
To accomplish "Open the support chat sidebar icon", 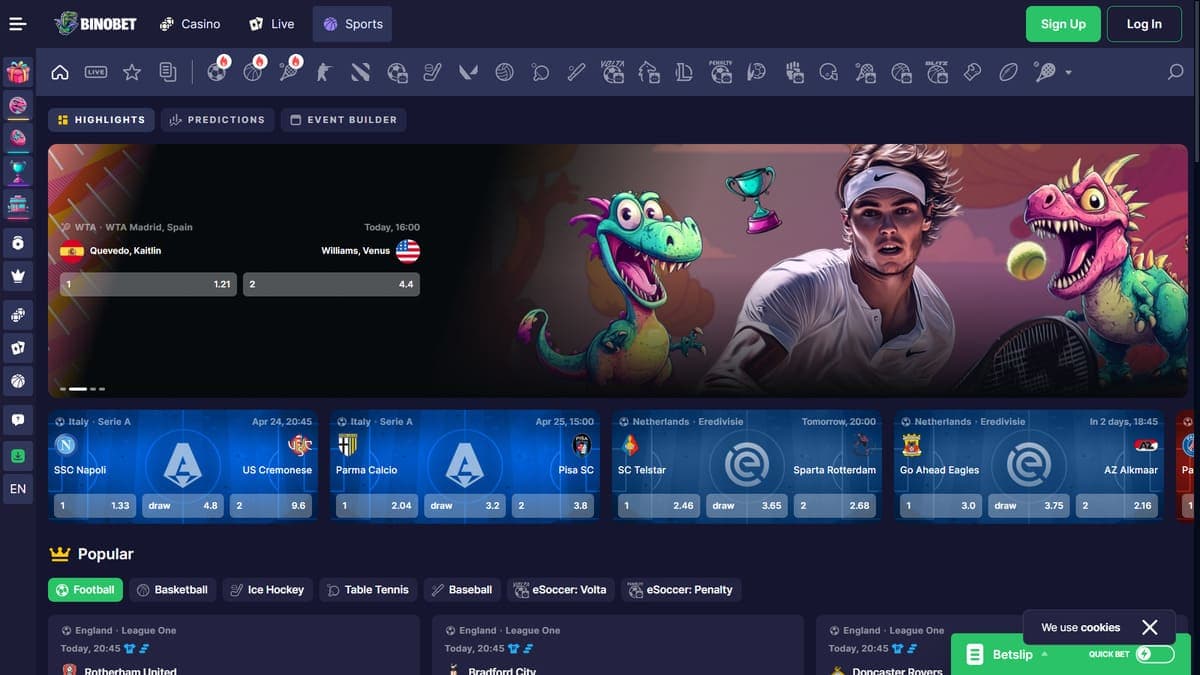I will 18,420.
